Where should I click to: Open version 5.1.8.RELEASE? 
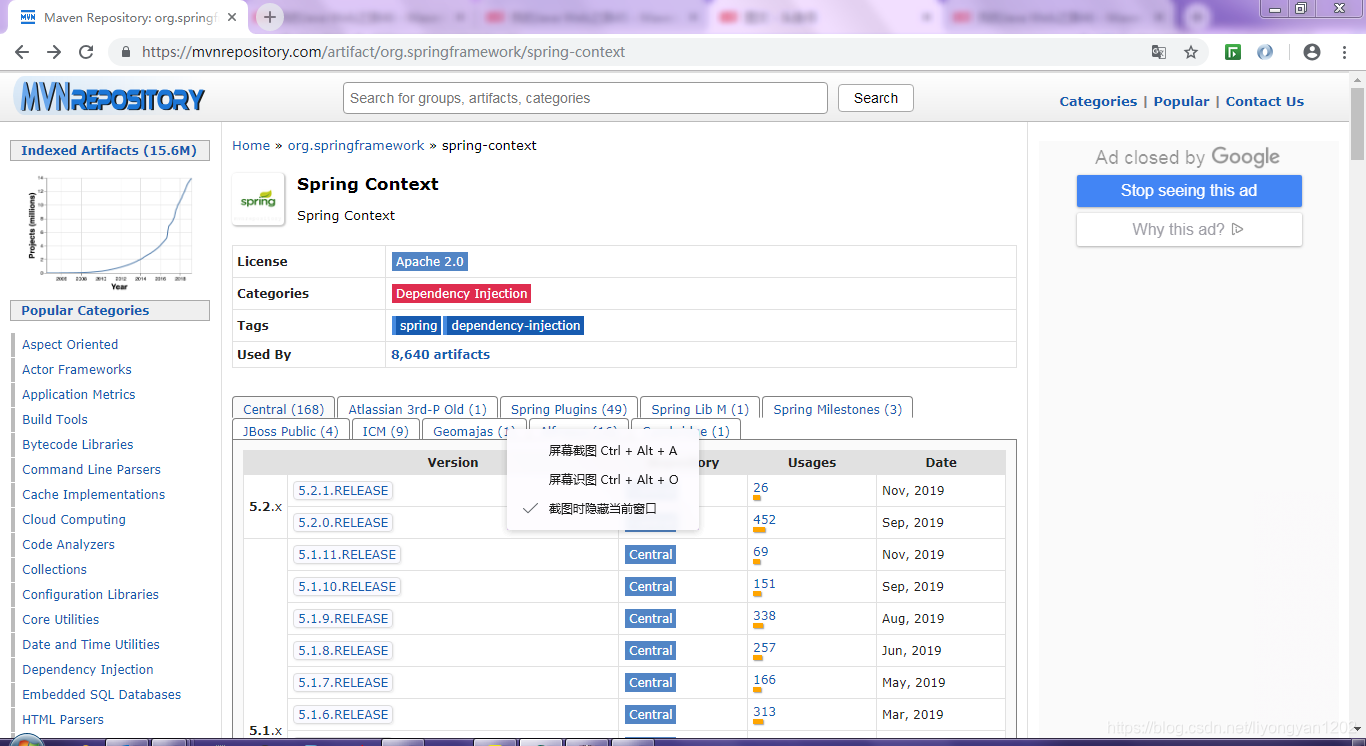(x=343, y=650)
